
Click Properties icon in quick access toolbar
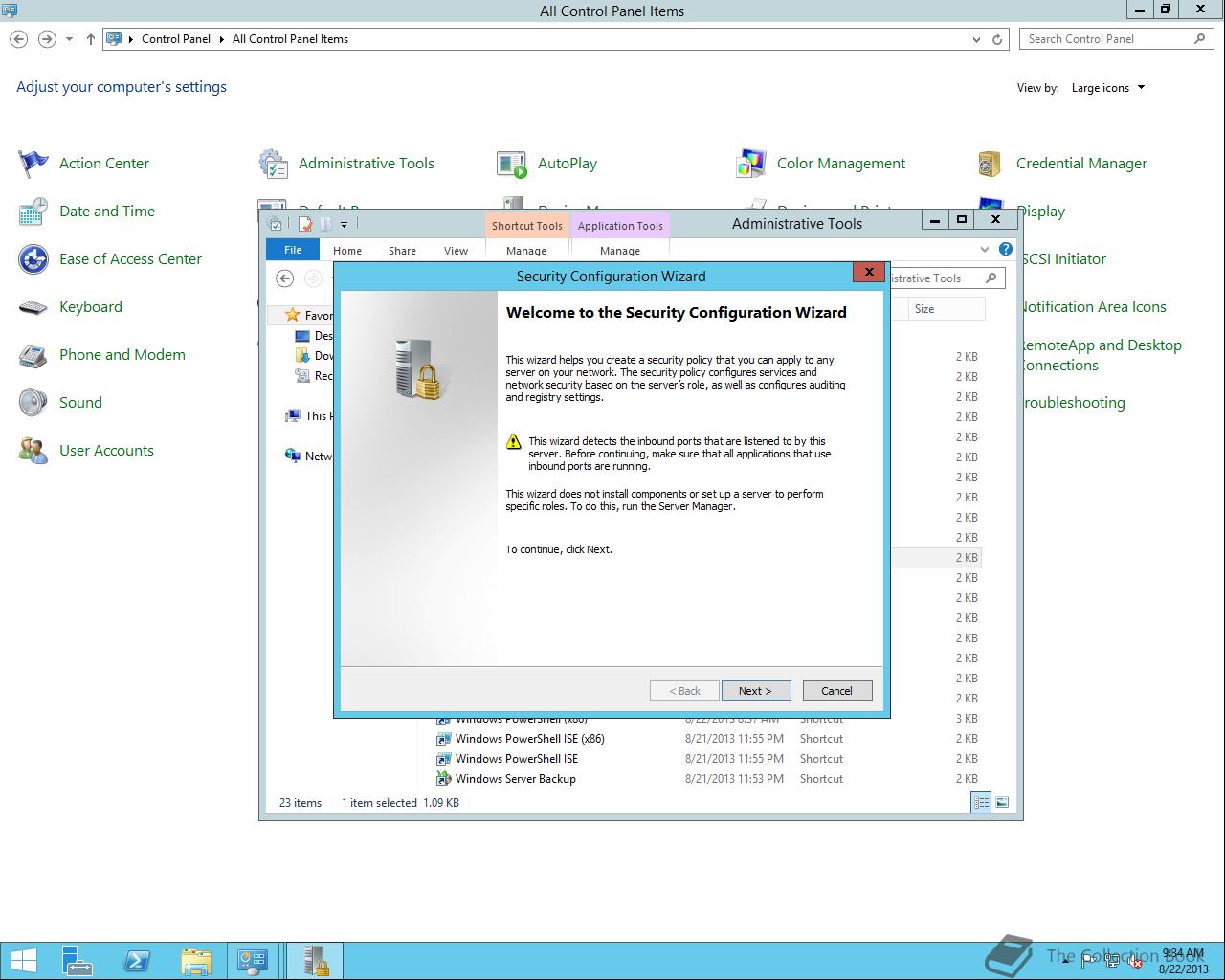pos(305,224)
